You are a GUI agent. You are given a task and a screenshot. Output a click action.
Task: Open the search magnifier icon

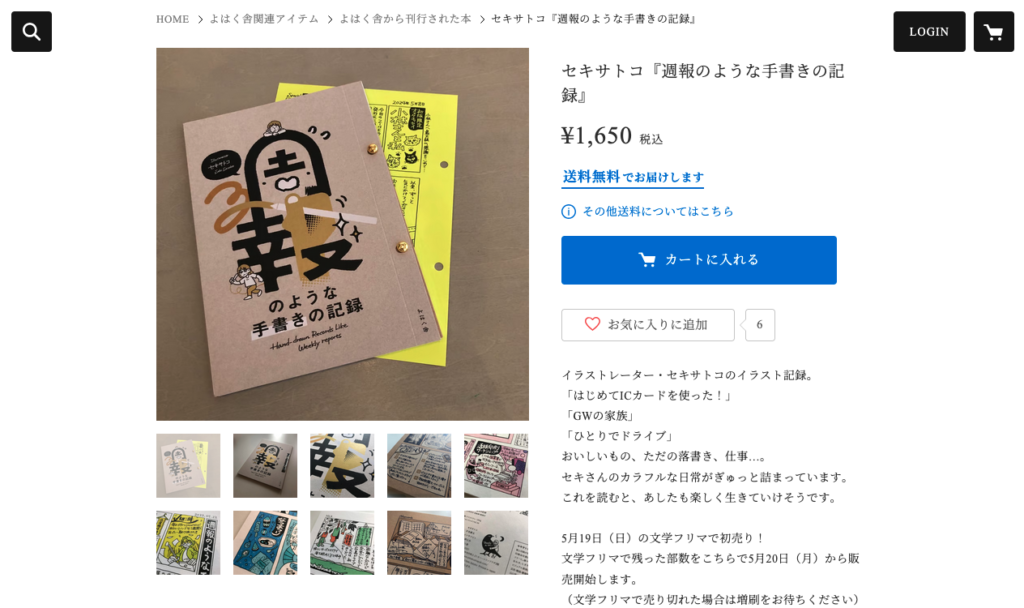(31, 31)
